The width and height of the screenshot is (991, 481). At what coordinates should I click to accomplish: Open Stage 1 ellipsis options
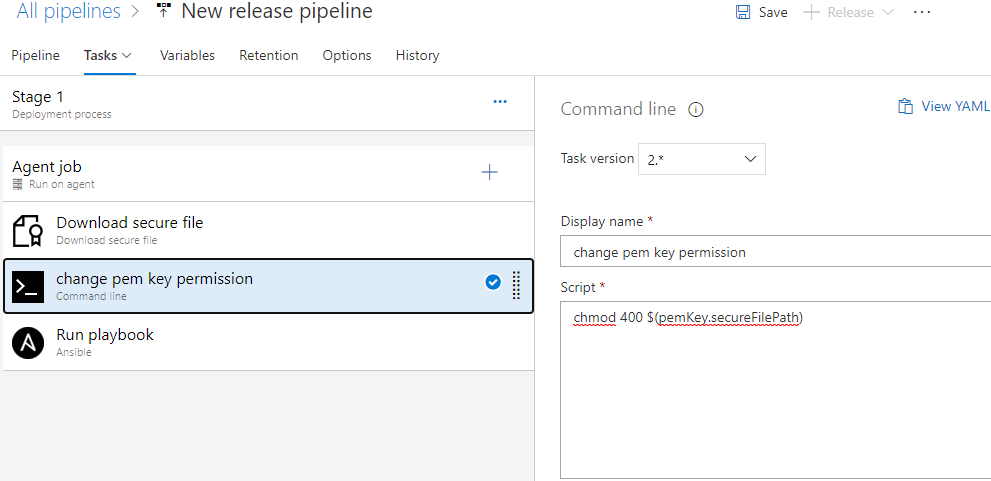500,102
